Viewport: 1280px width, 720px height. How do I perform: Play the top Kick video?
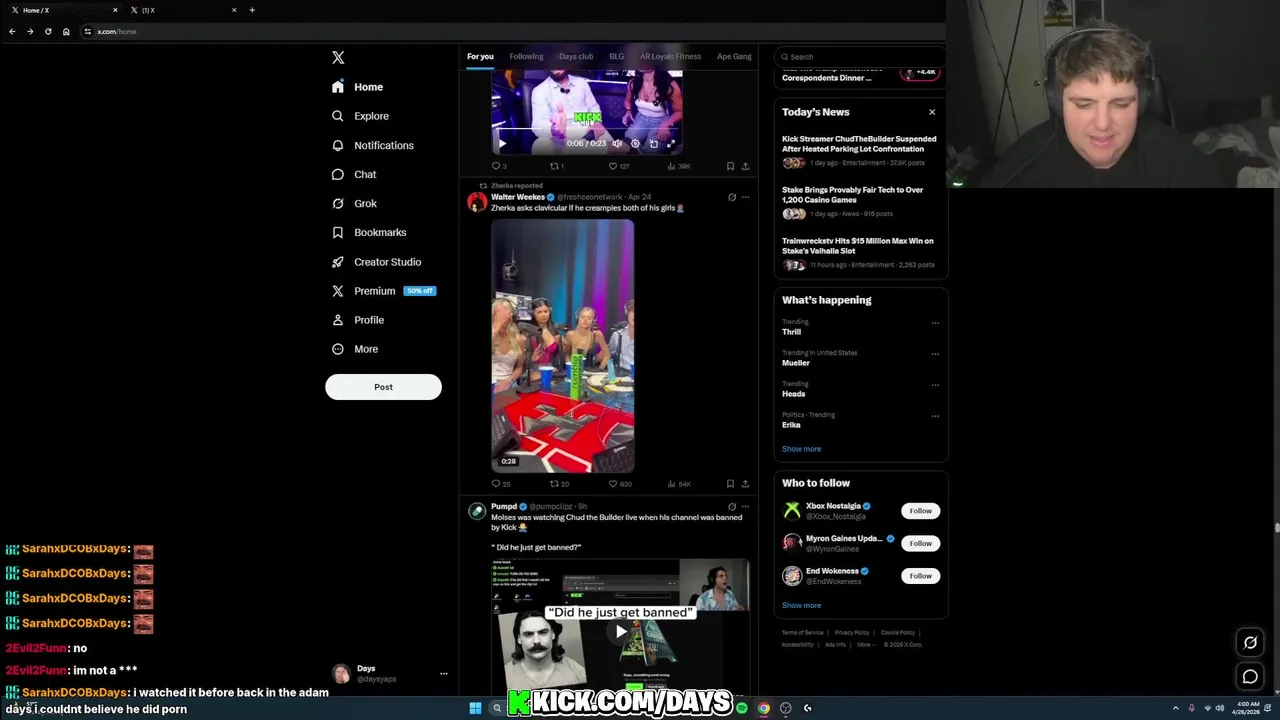[502, 144]
